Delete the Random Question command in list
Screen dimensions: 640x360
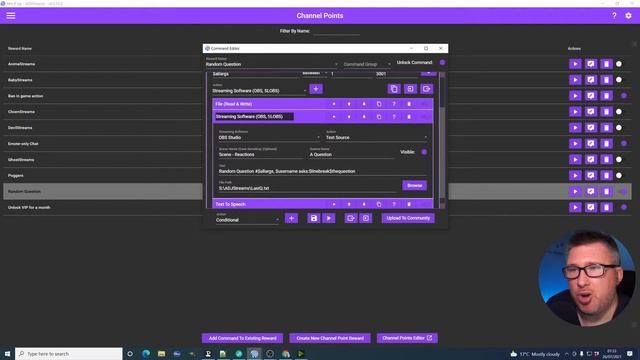coord(606,191)
